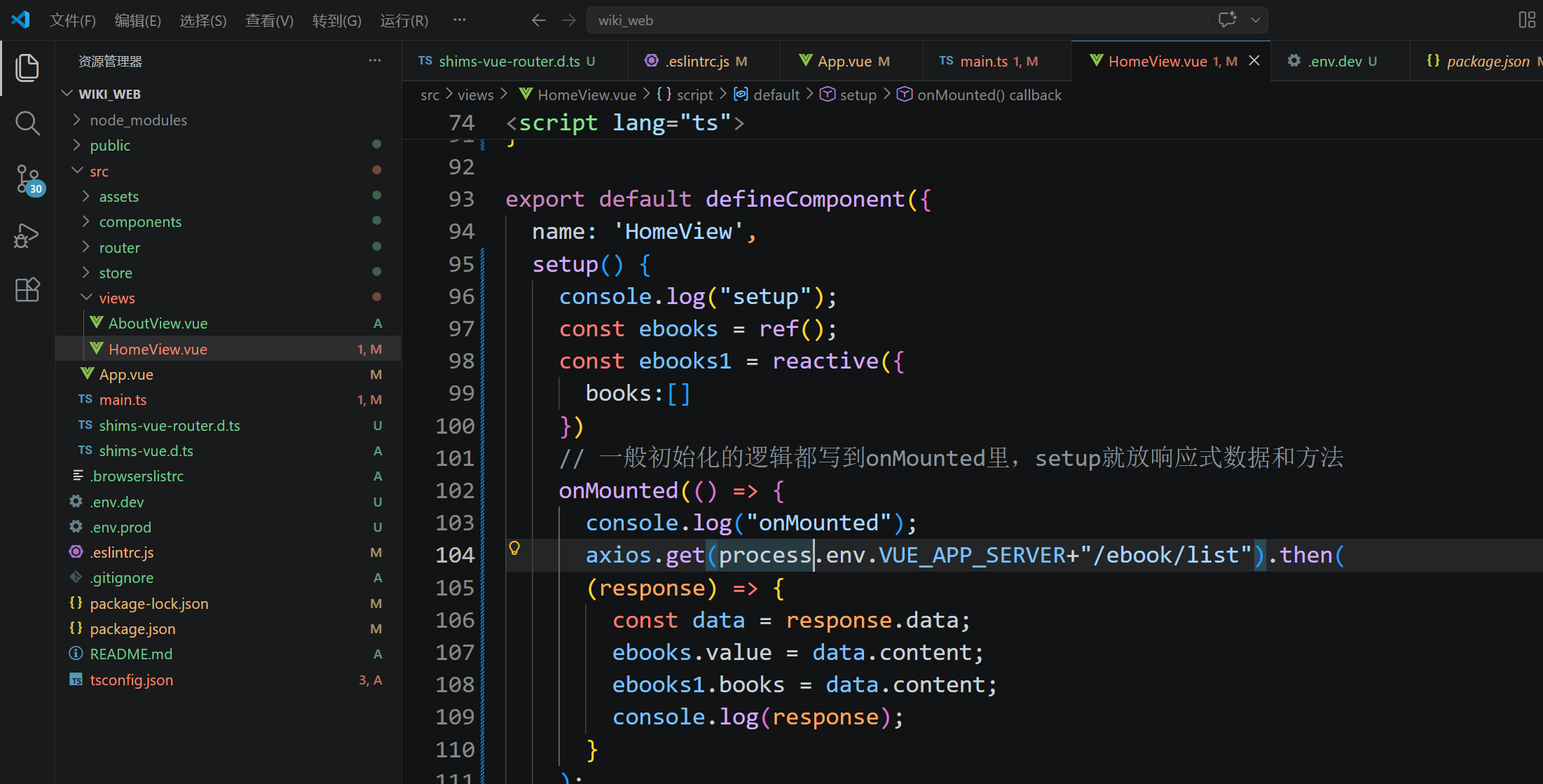This screenshot has width=1543, height=784.
Task: Open the 文件(F) menu
Action: point(73,20)
